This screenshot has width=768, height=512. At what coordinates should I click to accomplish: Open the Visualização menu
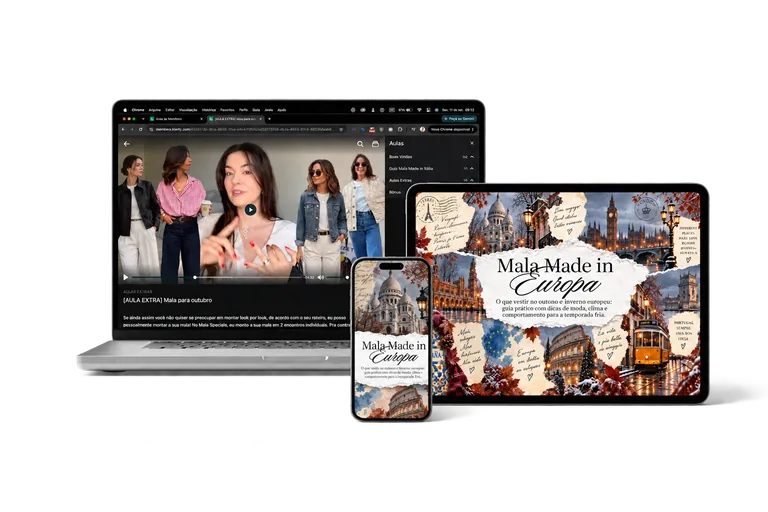(x=188, y=110)
